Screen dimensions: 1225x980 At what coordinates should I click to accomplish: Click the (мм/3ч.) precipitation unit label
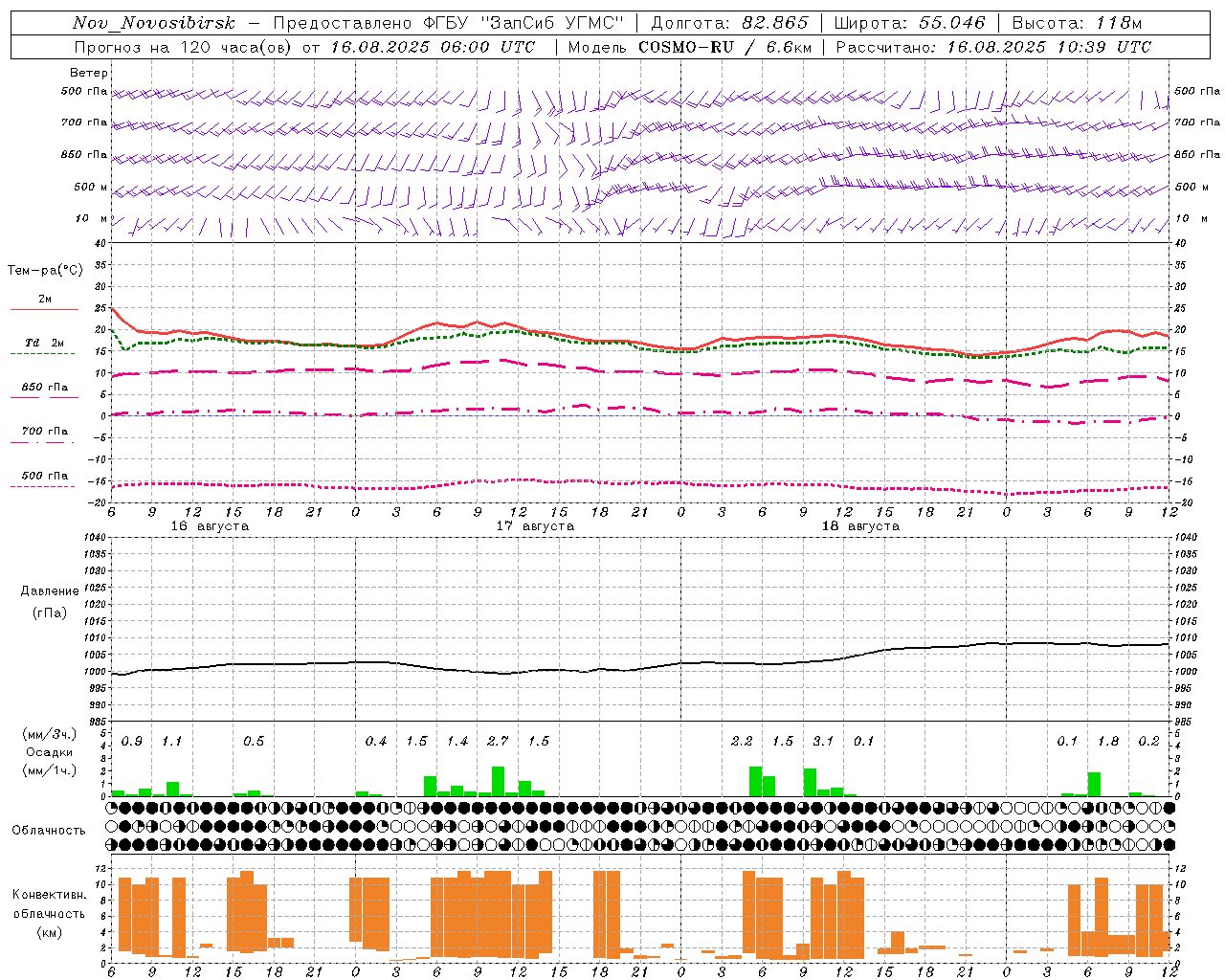tap(50, 735)
